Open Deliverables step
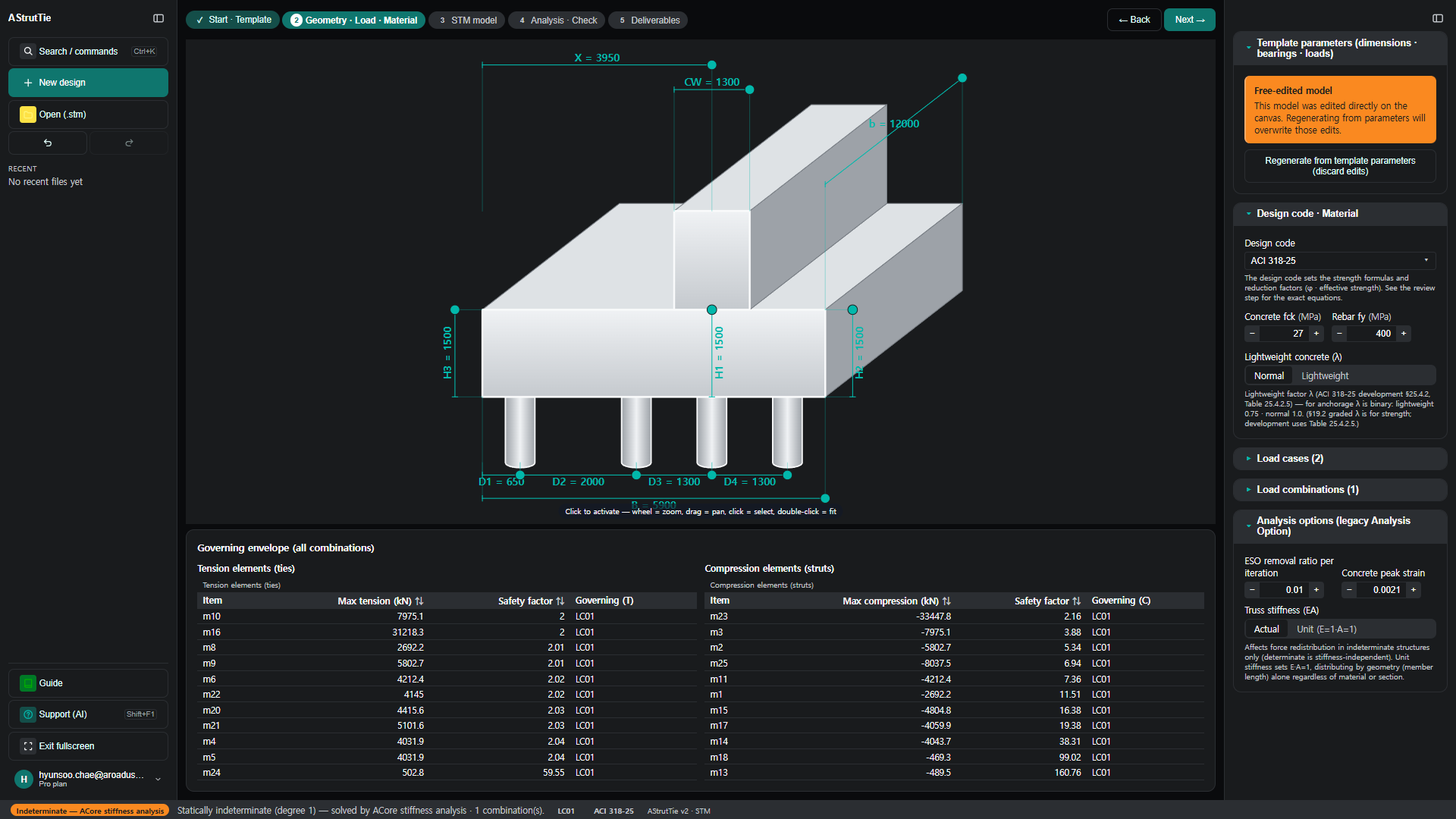This screenshot has height=819, width=1456. tap(649, 20)
